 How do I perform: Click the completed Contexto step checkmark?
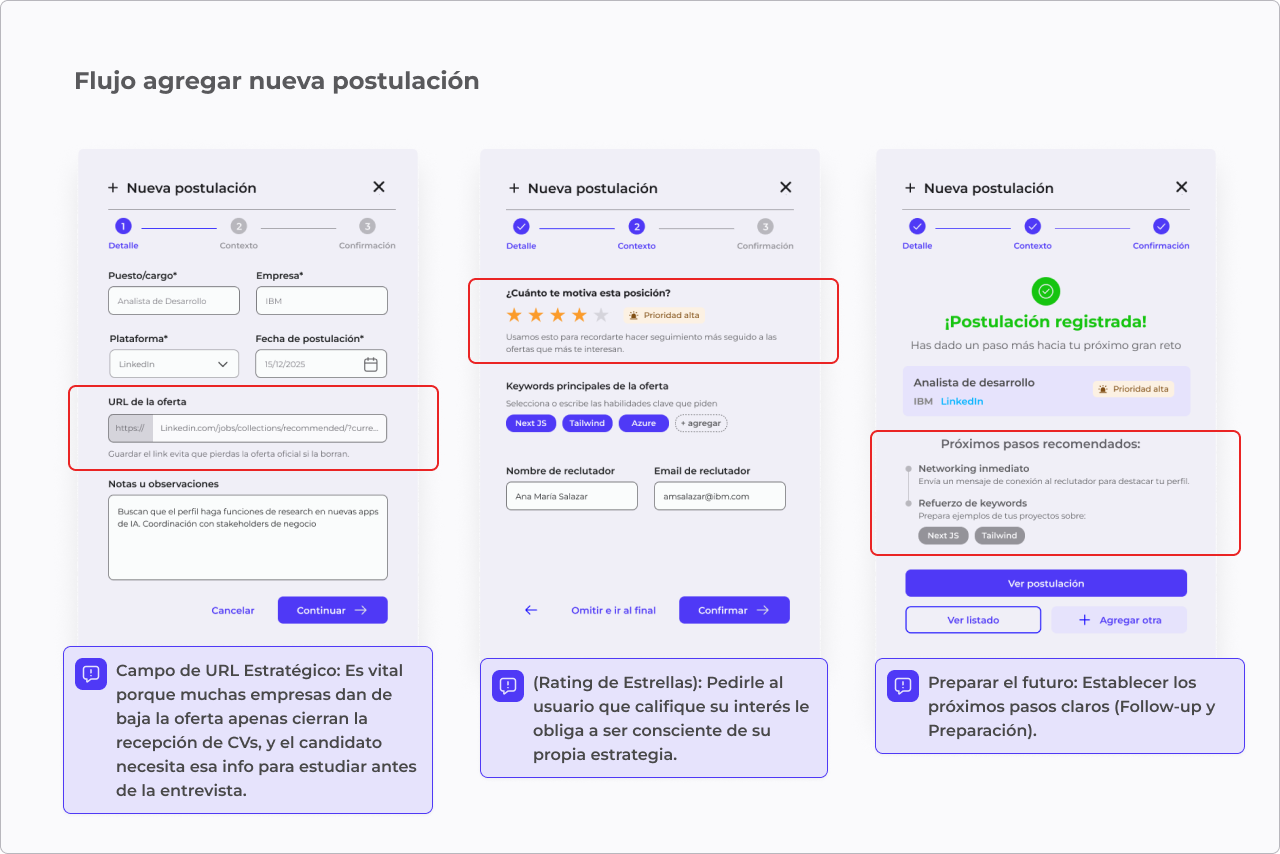1032,227
